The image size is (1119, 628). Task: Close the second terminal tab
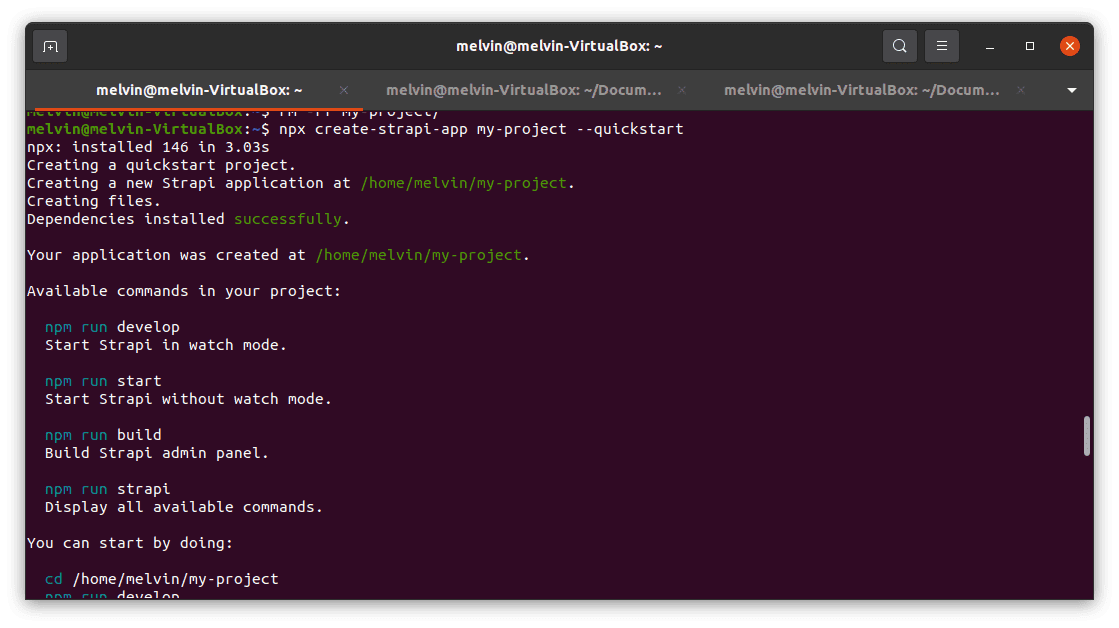point(682,90)
